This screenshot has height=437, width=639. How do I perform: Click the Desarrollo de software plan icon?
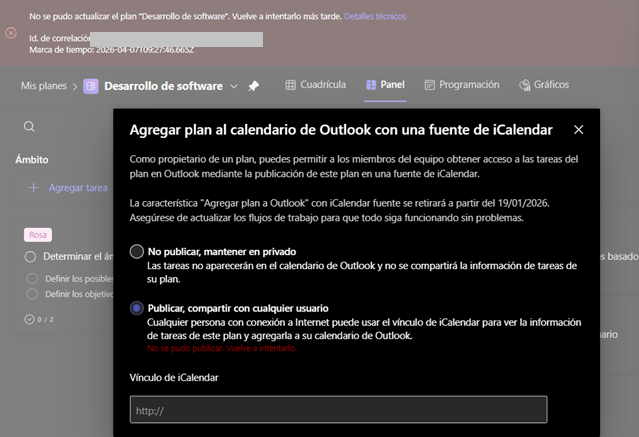click(91, 86)
